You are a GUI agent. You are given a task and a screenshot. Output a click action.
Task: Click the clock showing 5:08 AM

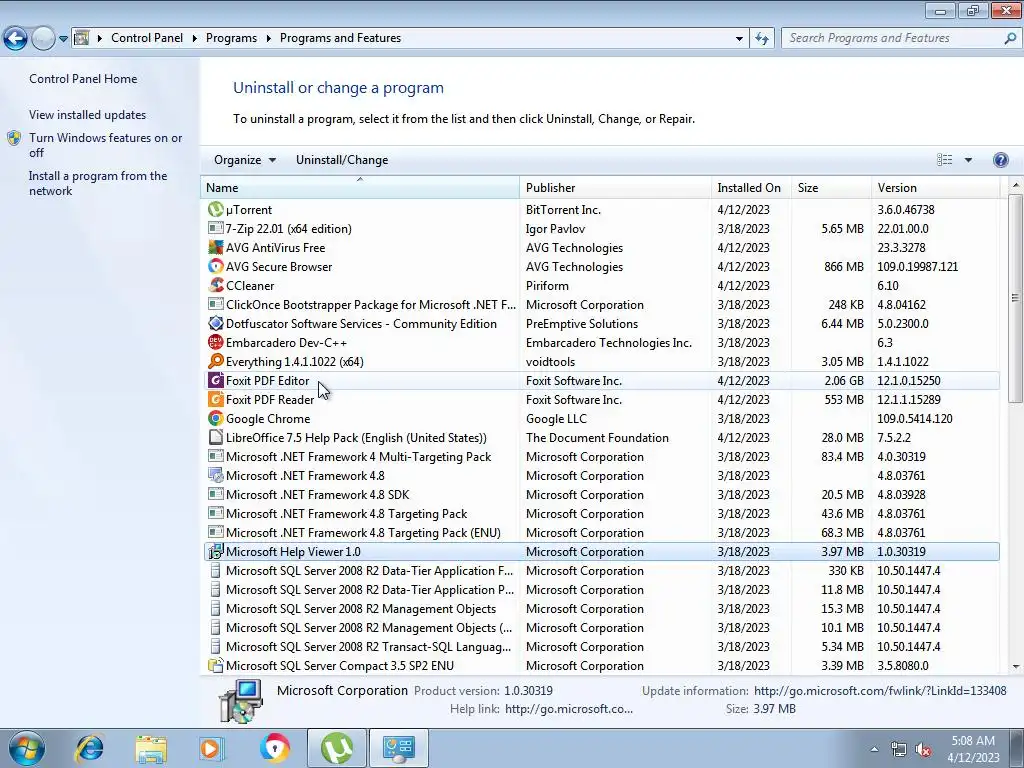(973, 741)
